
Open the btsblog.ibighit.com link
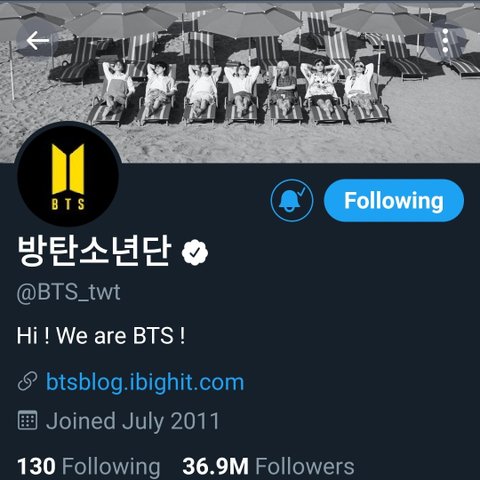145,382
